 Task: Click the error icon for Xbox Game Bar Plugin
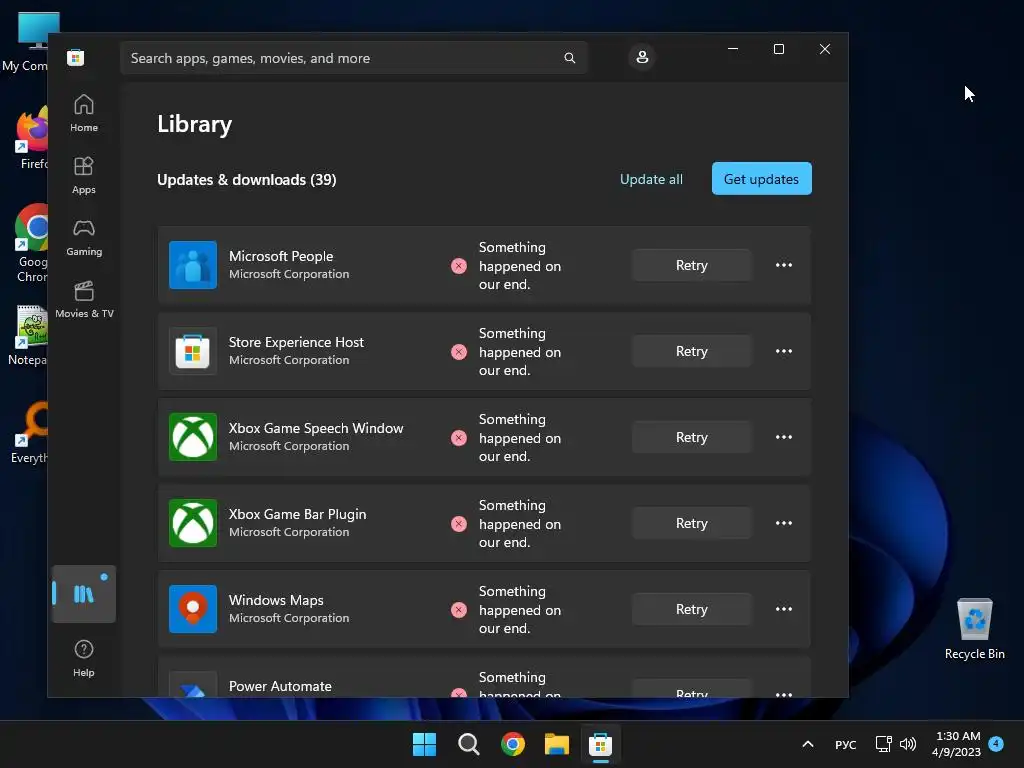(459, 524)
